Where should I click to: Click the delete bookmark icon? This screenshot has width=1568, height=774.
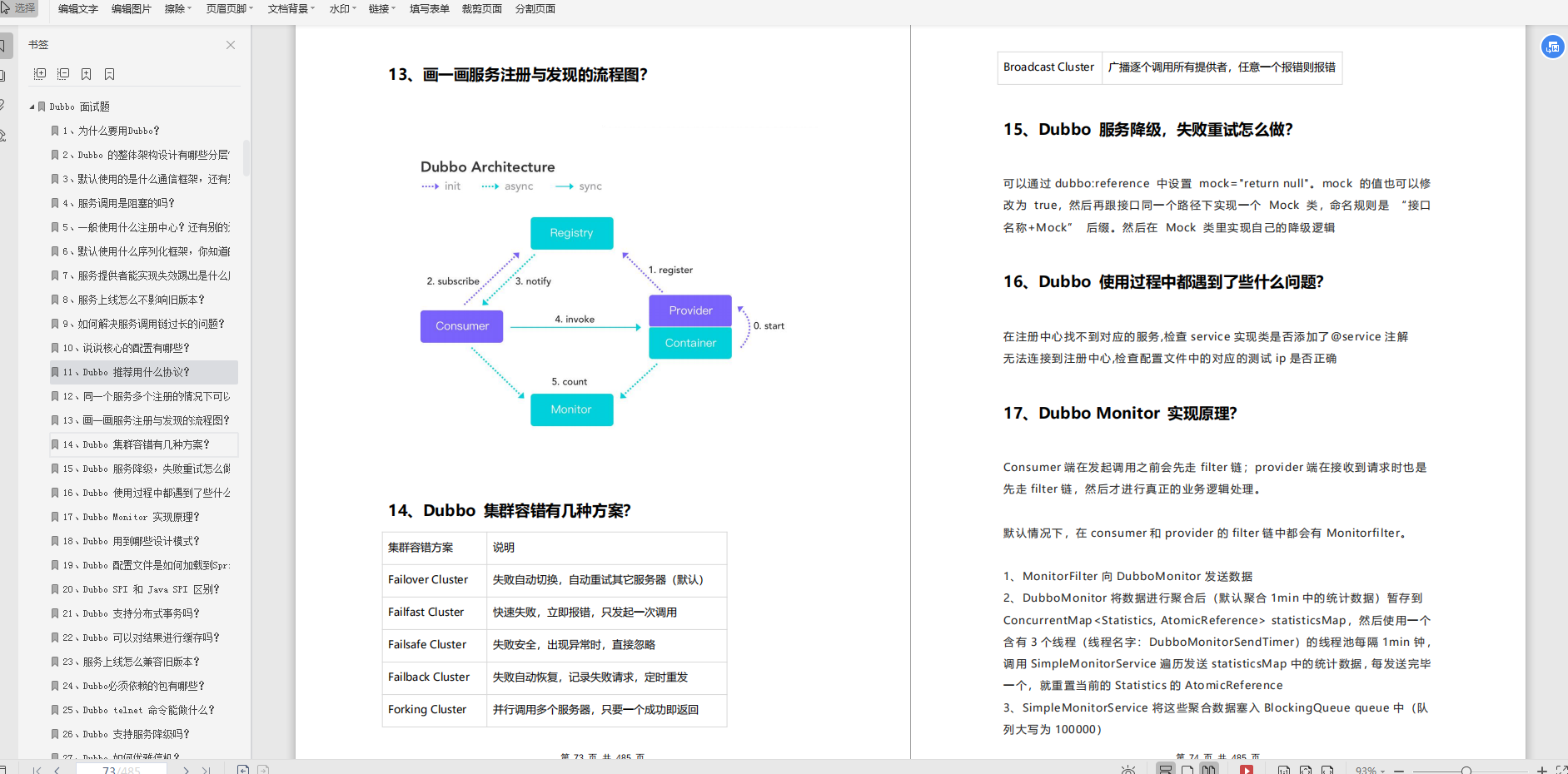click(110, 74)
